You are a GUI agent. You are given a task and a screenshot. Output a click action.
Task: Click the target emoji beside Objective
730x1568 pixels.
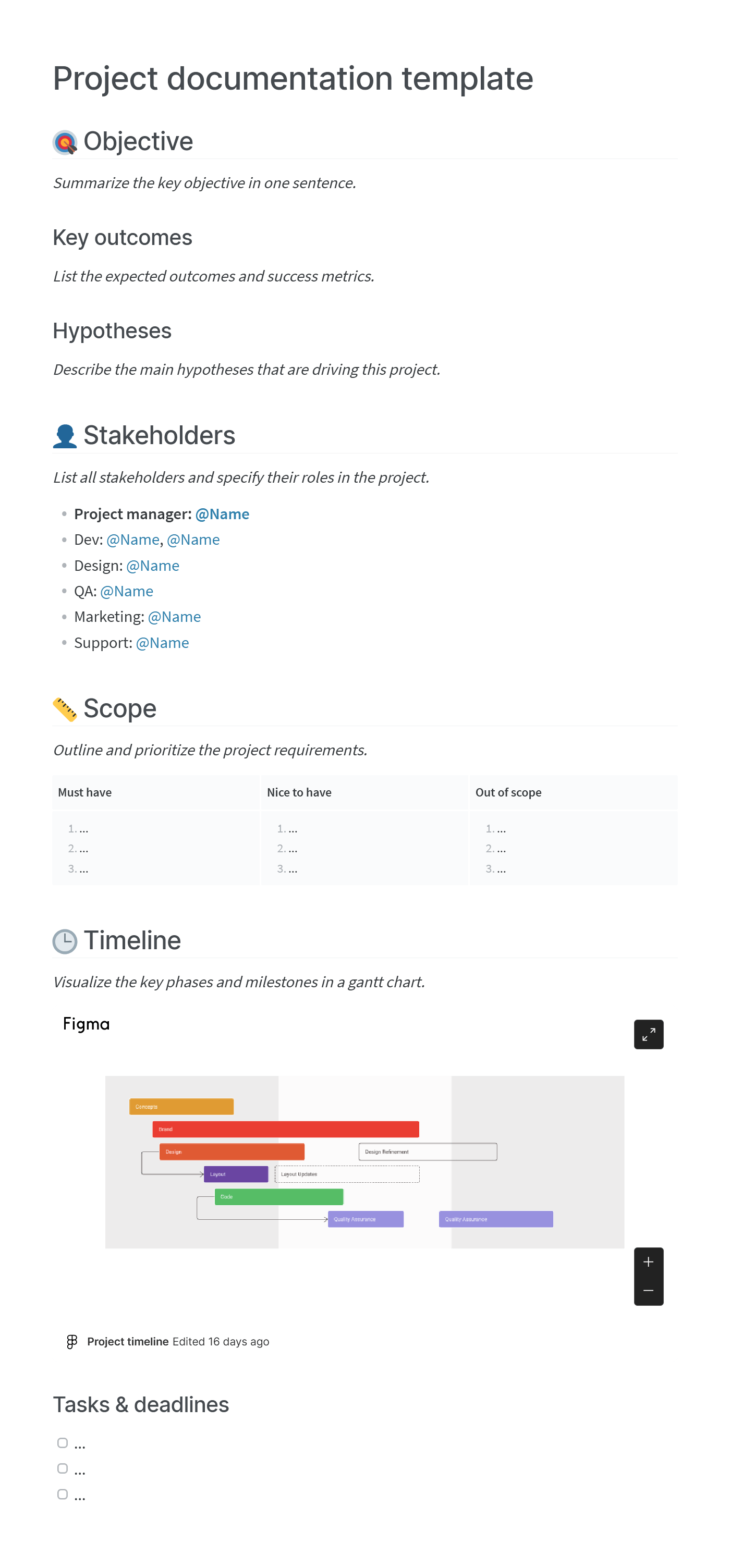click(65, 142)
